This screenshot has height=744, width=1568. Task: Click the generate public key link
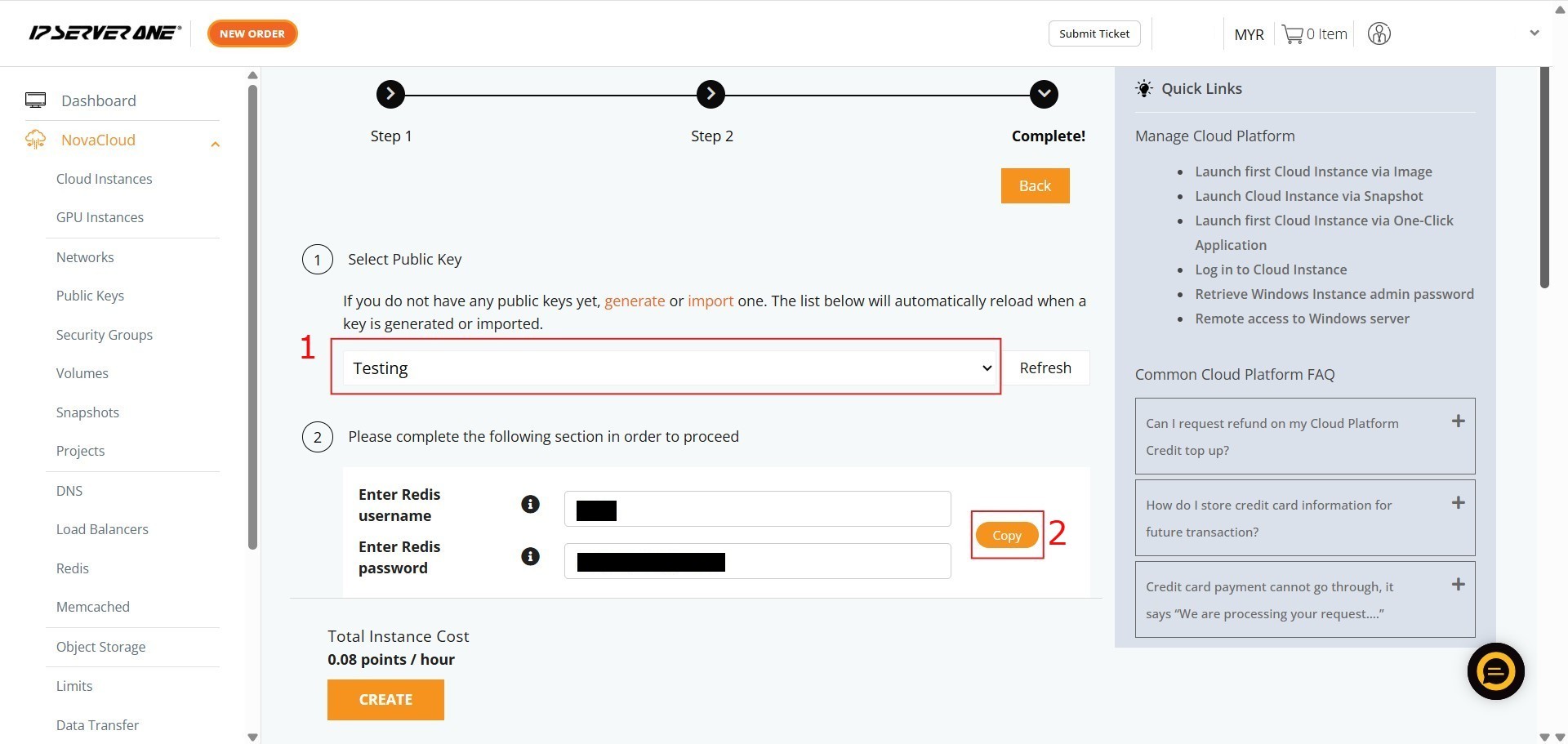[x=634, y=301]
